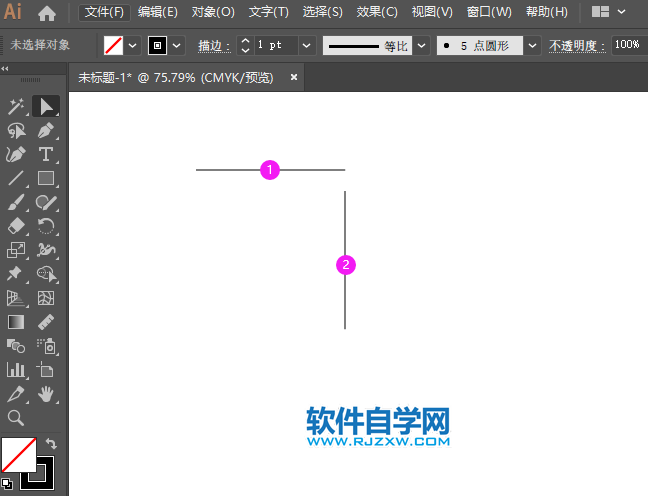
Task: Select the Rotate tool
Action: [46, 227]
